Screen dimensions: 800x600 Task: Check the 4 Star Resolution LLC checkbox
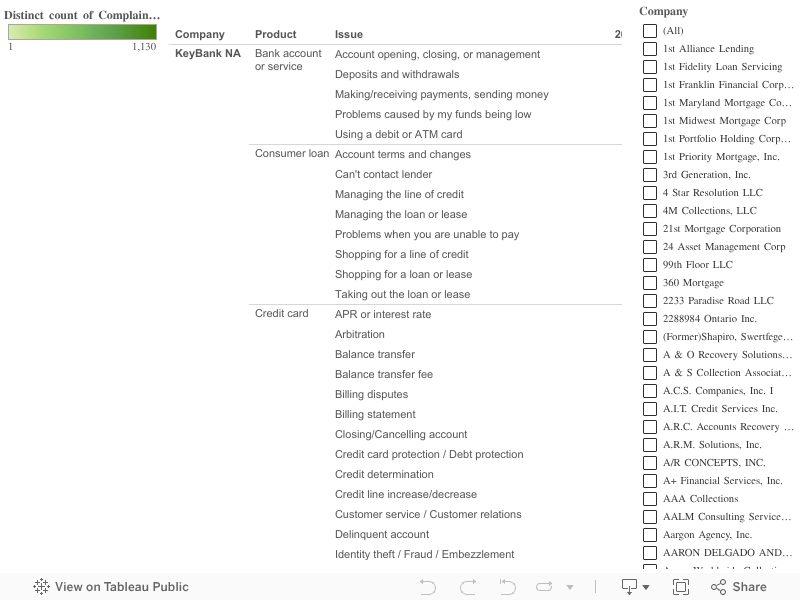pos(649,192)
